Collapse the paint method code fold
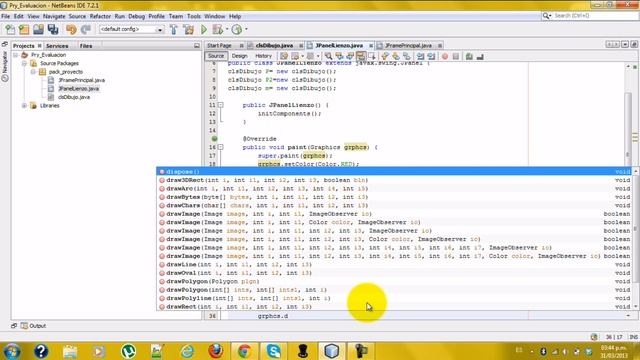The width and height of the screenshot is (640, 360). tap(220, 147)
